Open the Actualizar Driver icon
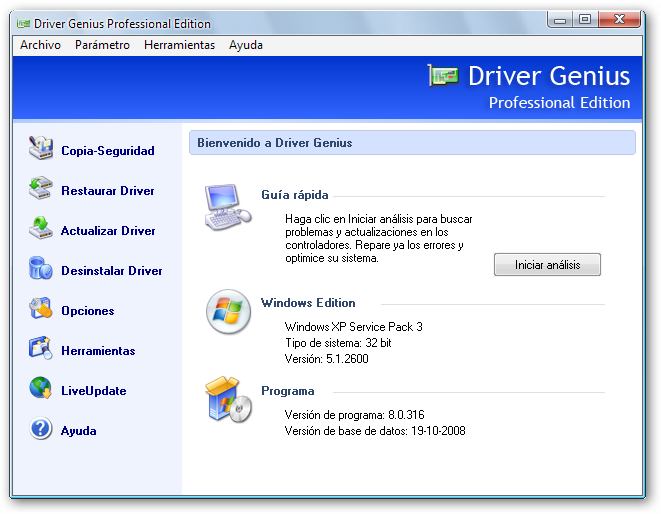The height and width of the screenshot is (514, 661). point(41,230)
